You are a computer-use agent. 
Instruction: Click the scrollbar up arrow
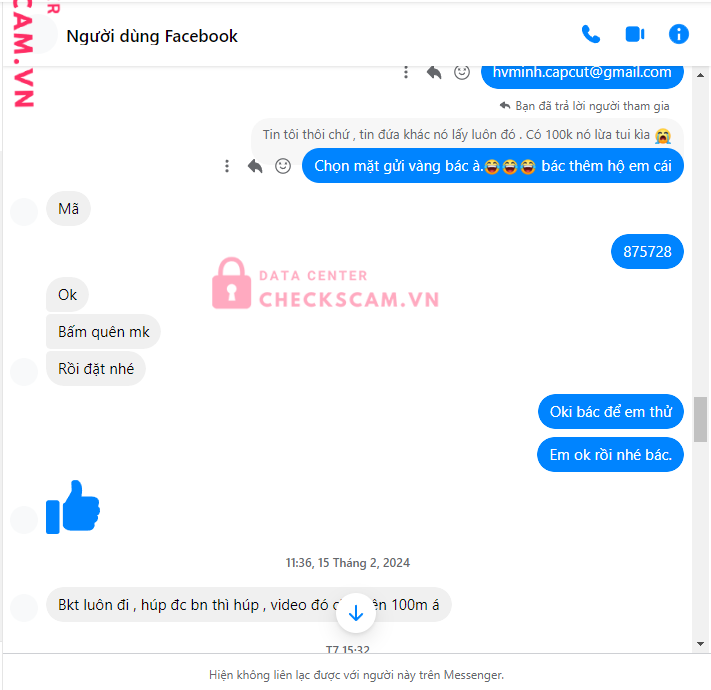[700, 75]
